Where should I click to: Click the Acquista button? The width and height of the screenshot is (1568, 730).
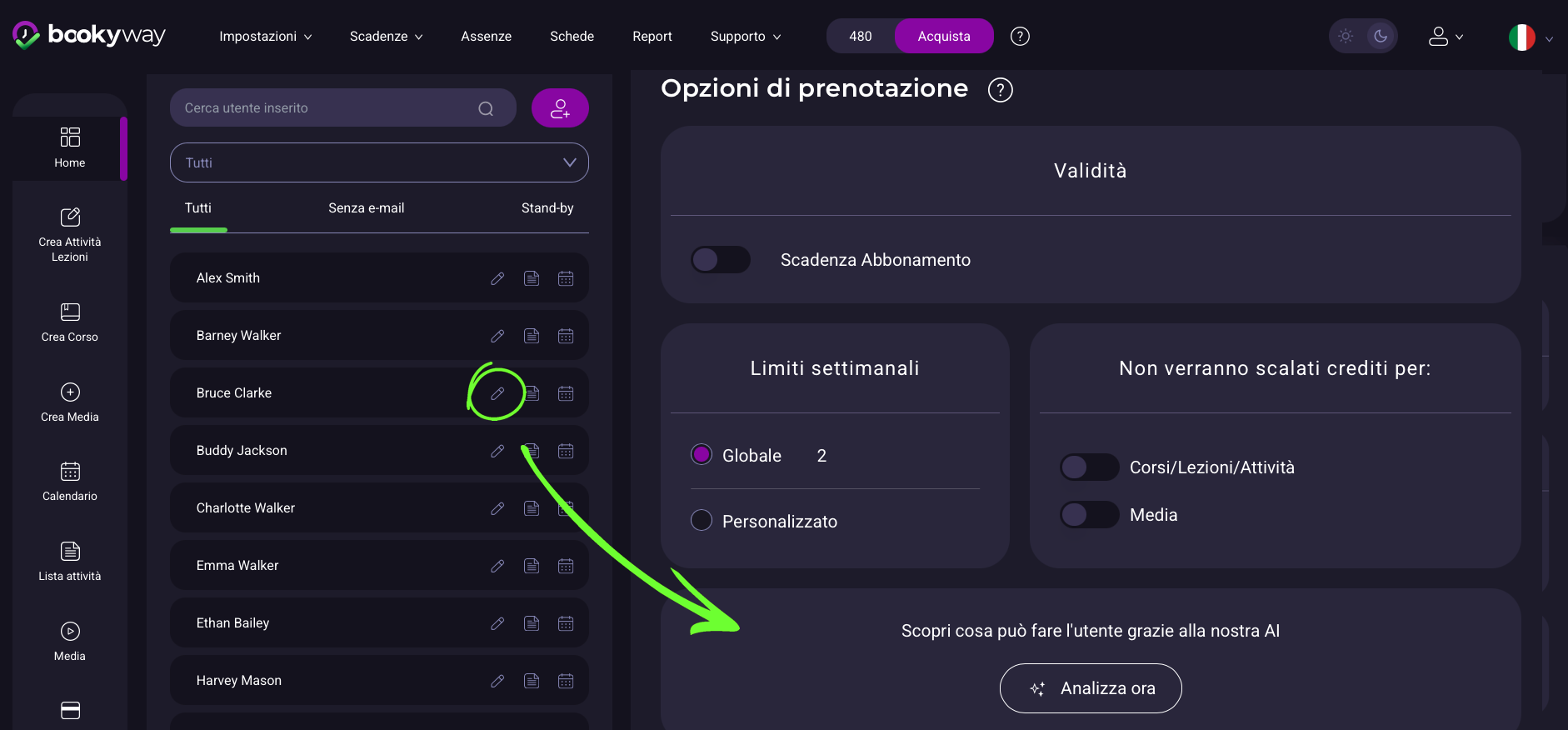[943, 37]
